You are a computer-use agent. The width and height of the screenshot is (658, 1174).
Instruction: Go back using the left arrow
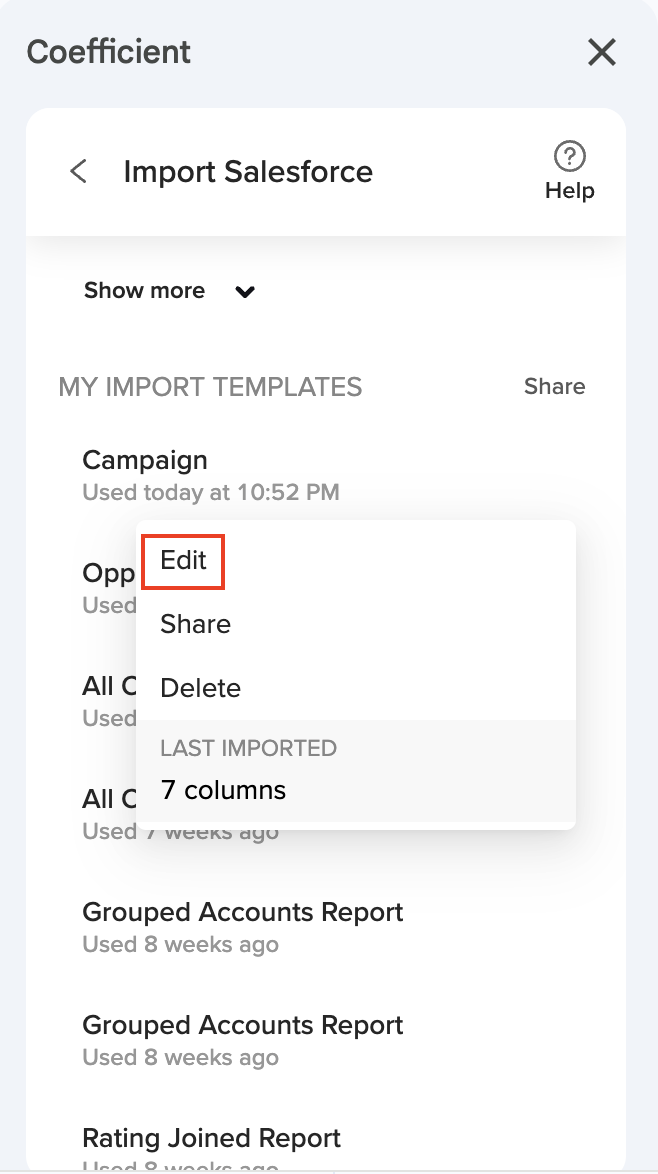[78, 171]
